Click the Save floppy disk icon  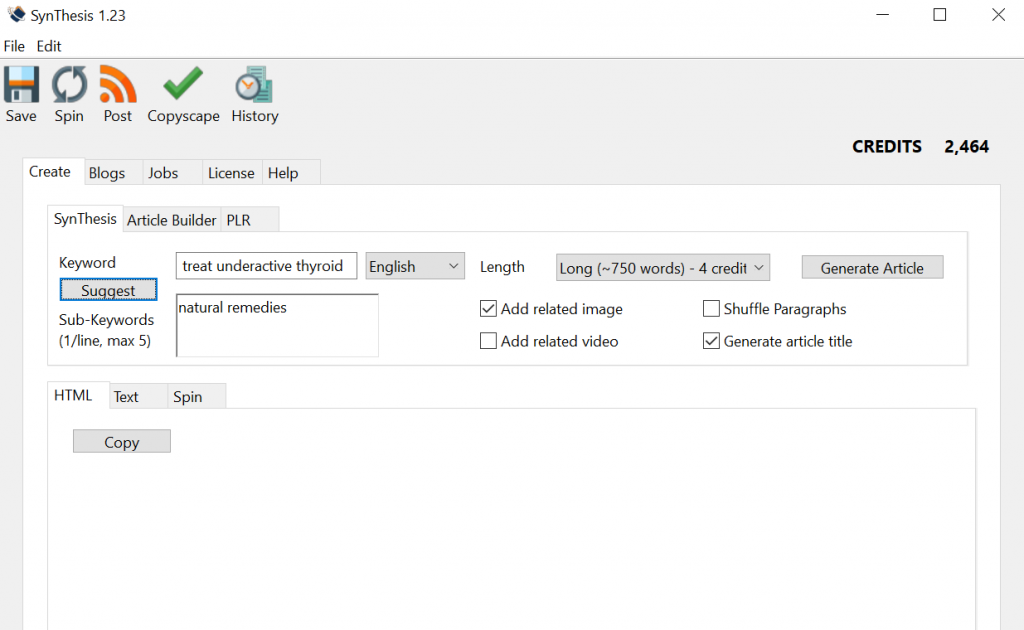coord(21,85)
